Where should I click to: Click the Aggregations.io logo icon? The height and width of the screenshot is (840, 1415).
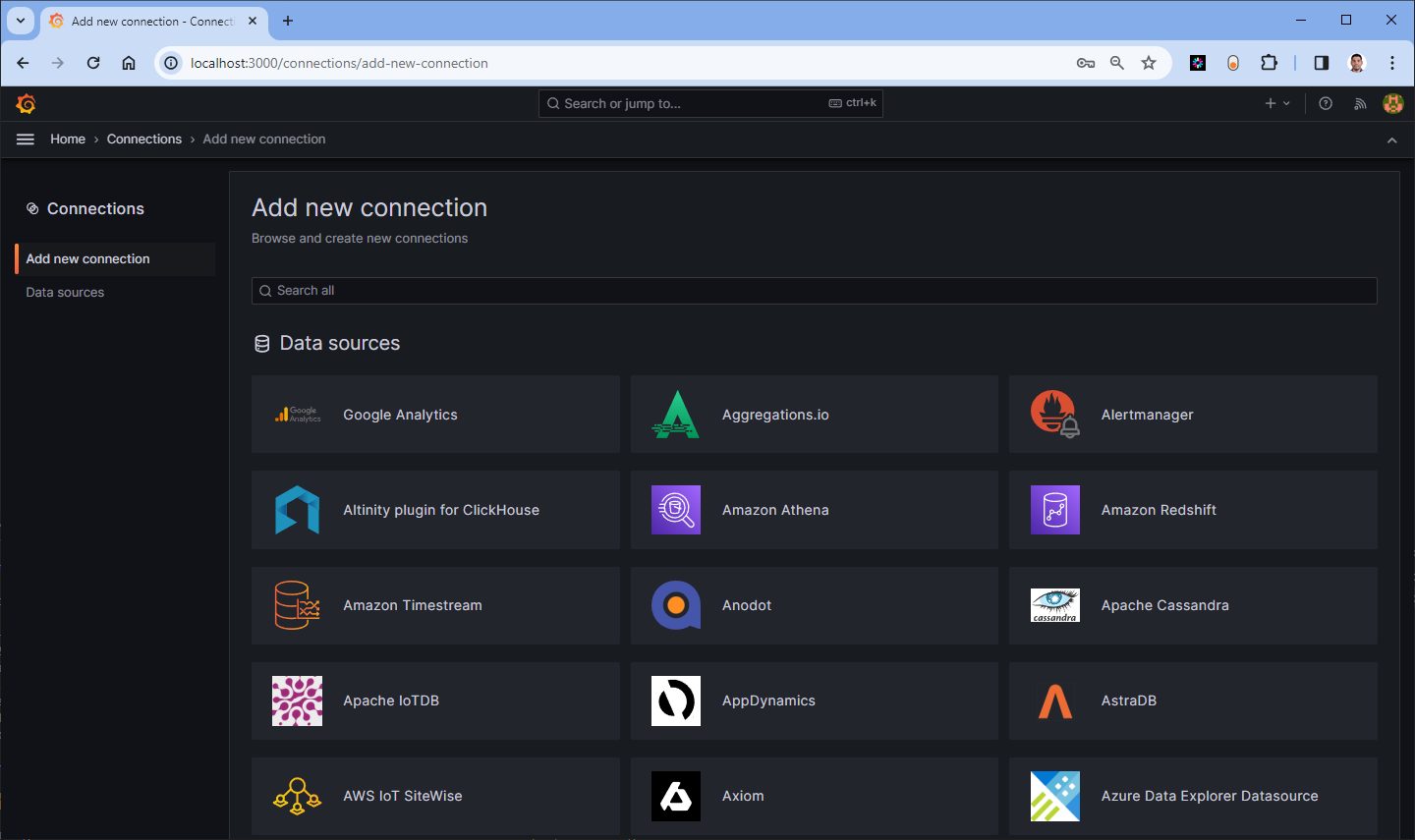tap(676, 415)
